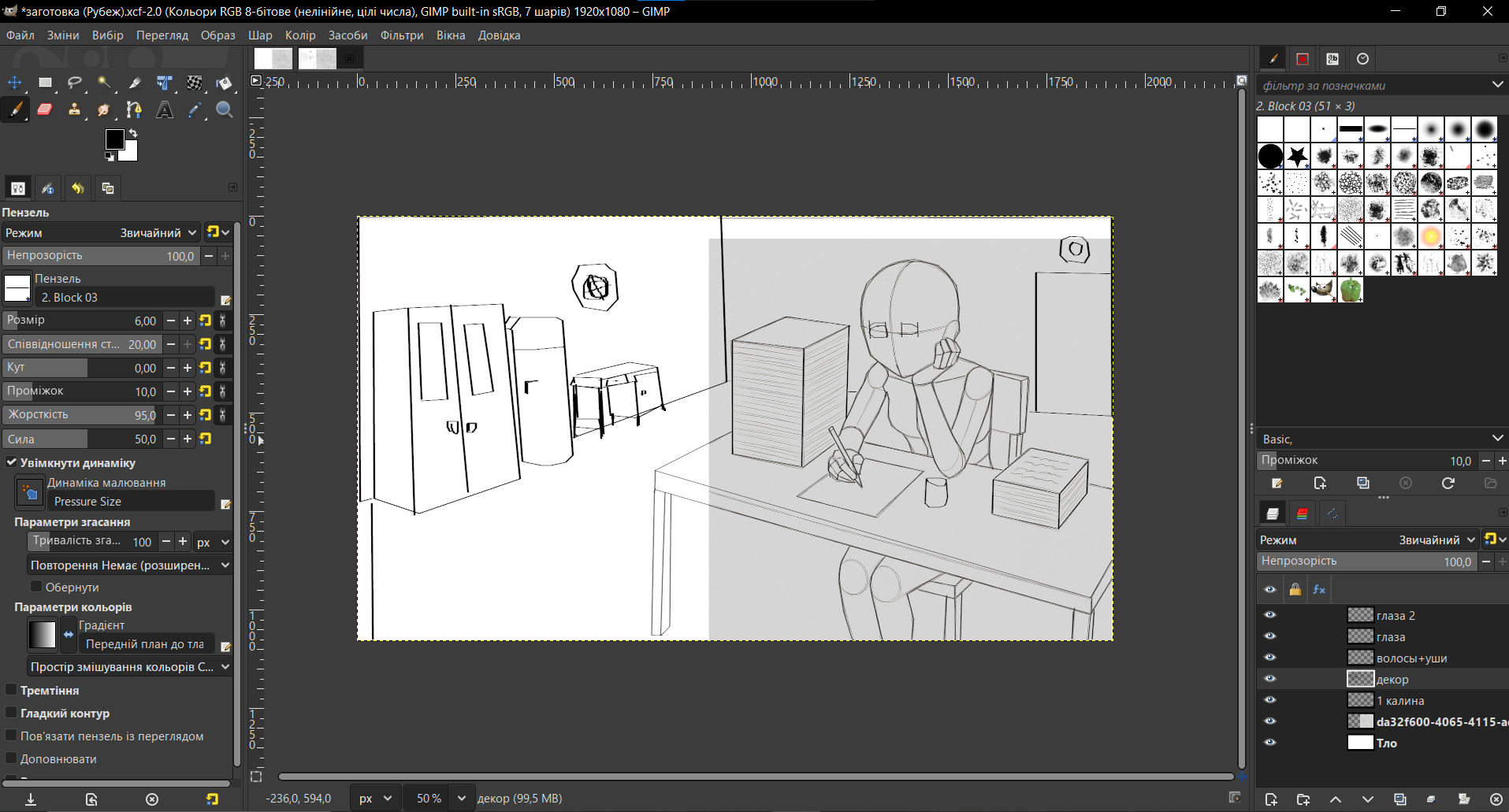The height and width of the screenshot is (812, 1509).
Task: Open the Колір menu
Action: 300,35
